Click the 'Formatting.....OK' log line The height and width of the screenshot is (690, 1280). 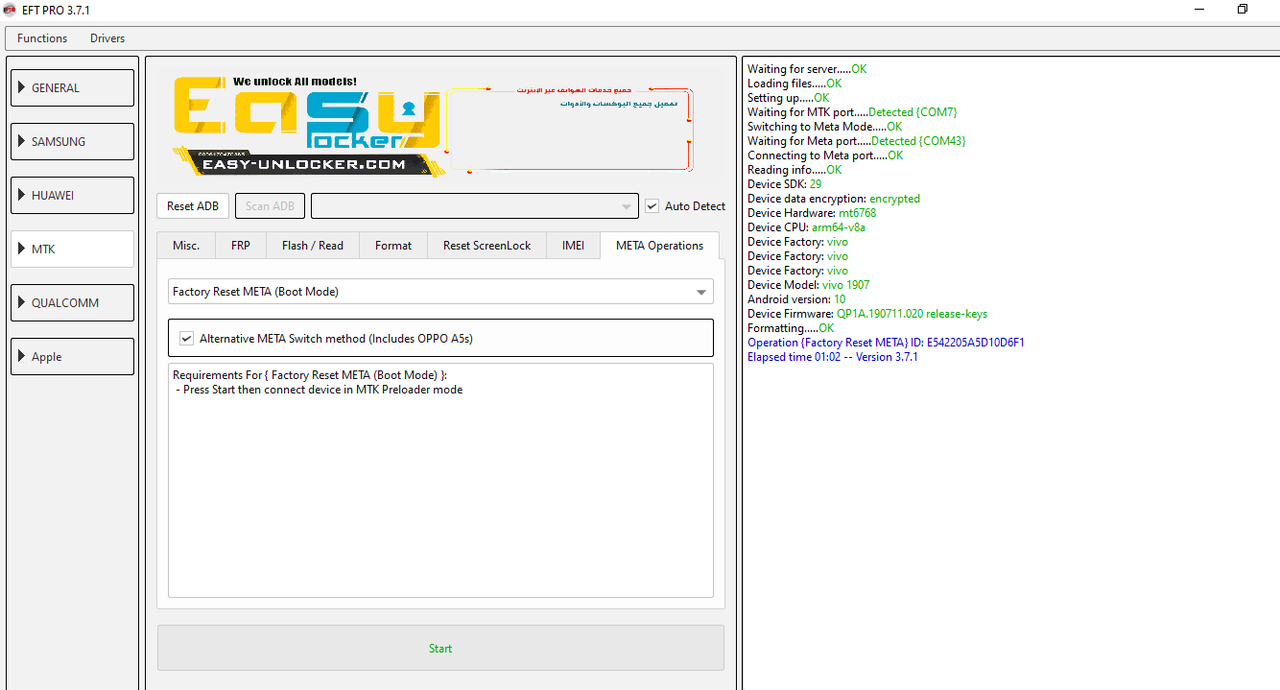(x=791, y=328)
